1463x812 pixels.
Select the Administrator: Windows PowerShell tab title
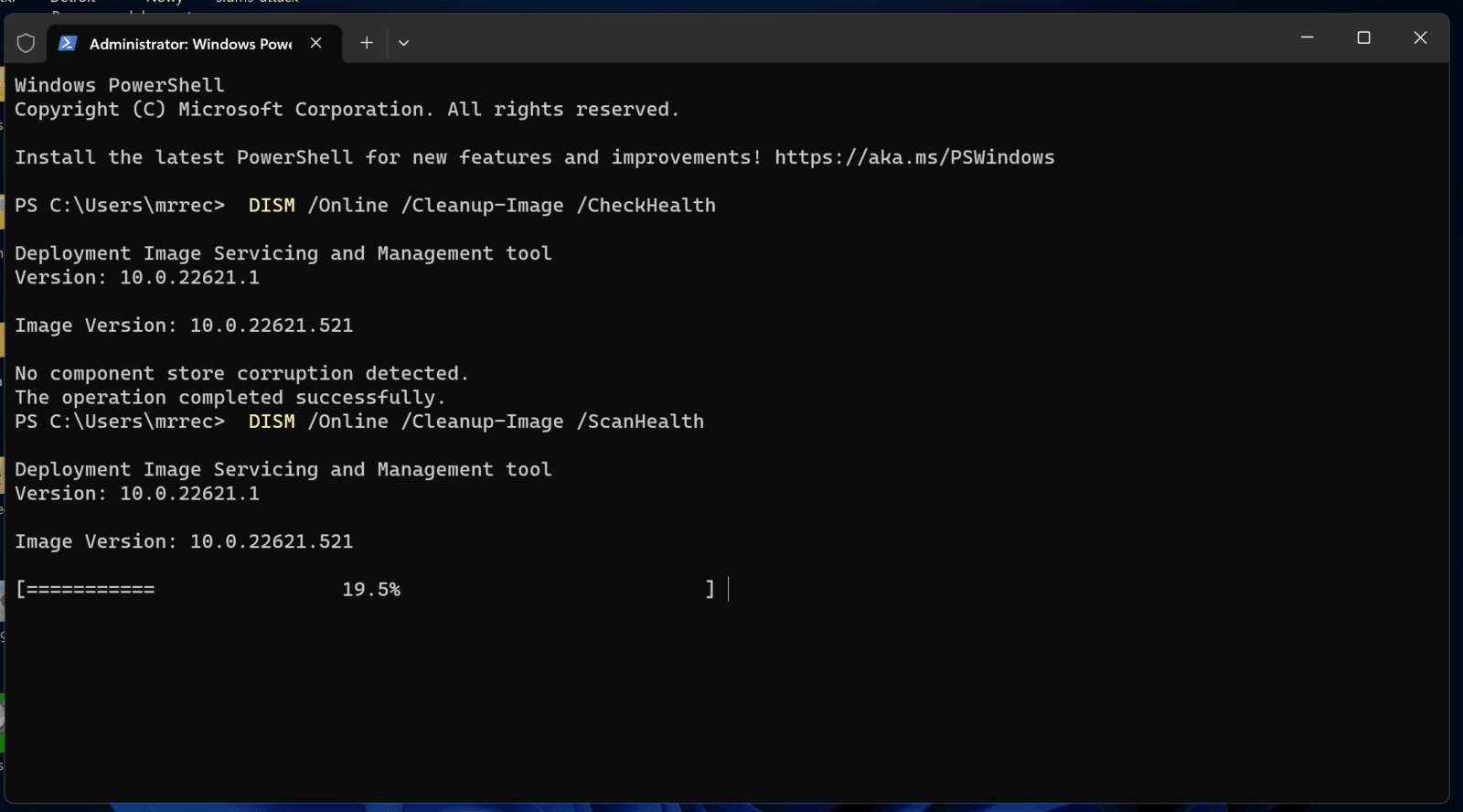click(x=190, y=44)
